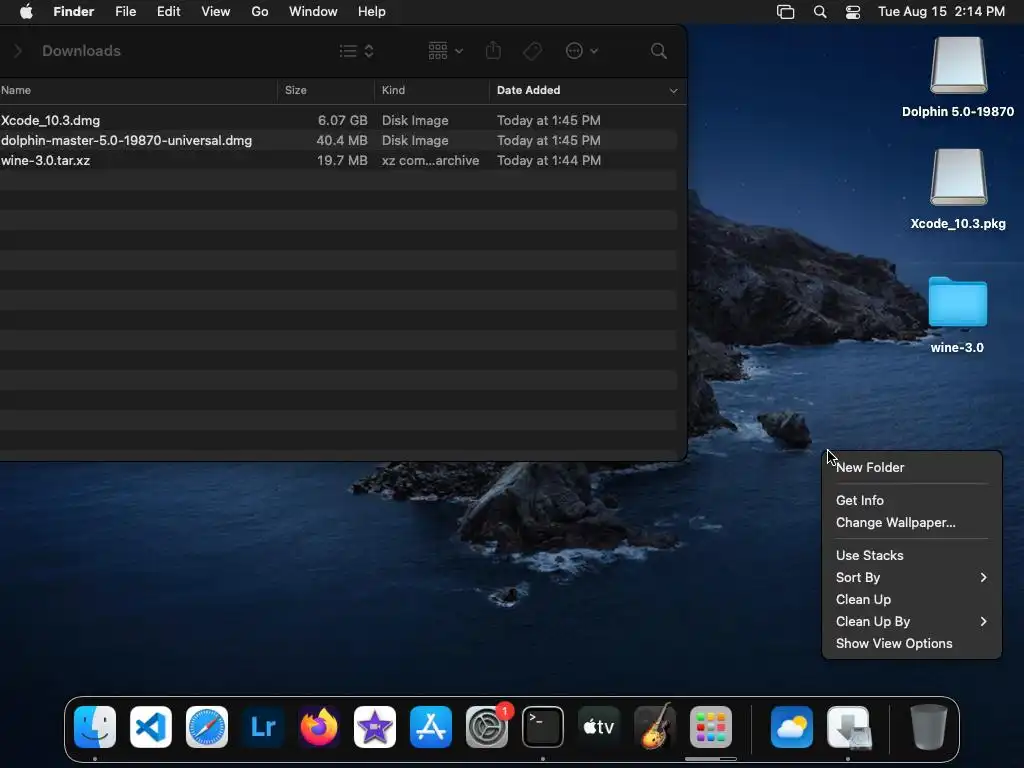Open Lightroom from the Dock

tap(263, 727)
